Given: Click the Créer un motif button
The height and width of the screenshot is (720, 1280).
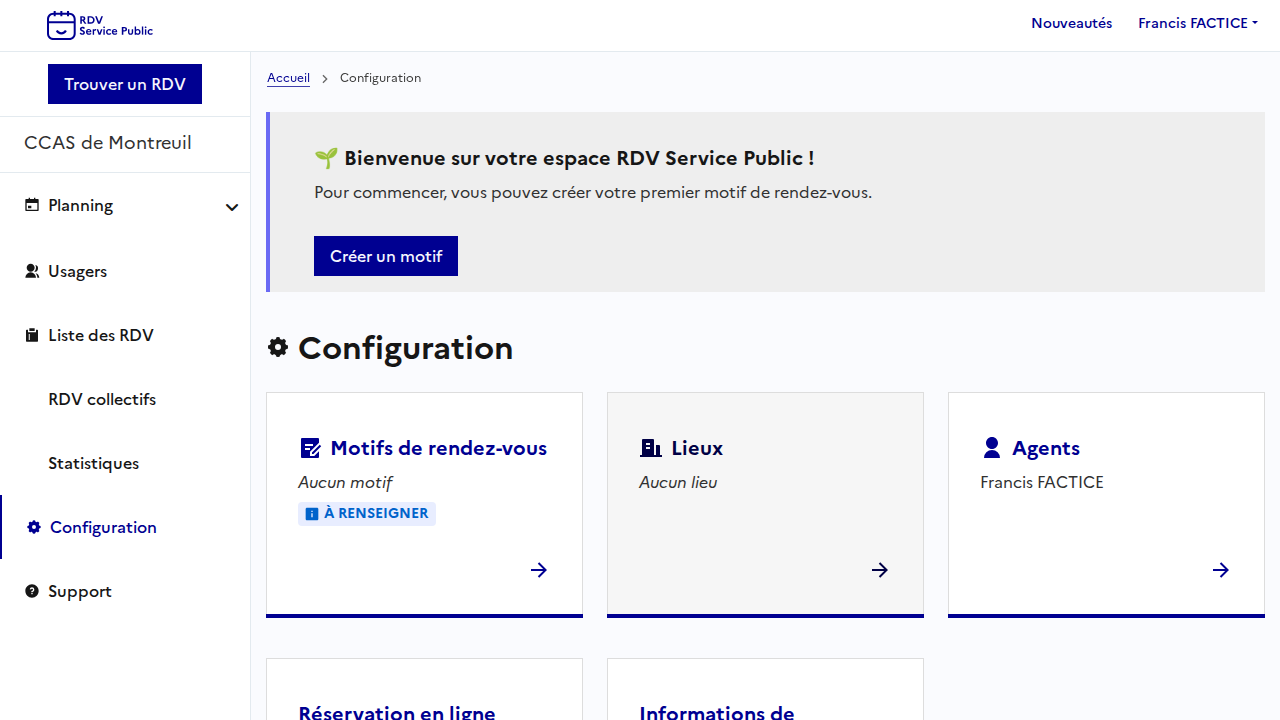Looking at the screenshot, I should pyautogui.click(x=386, y=256).
